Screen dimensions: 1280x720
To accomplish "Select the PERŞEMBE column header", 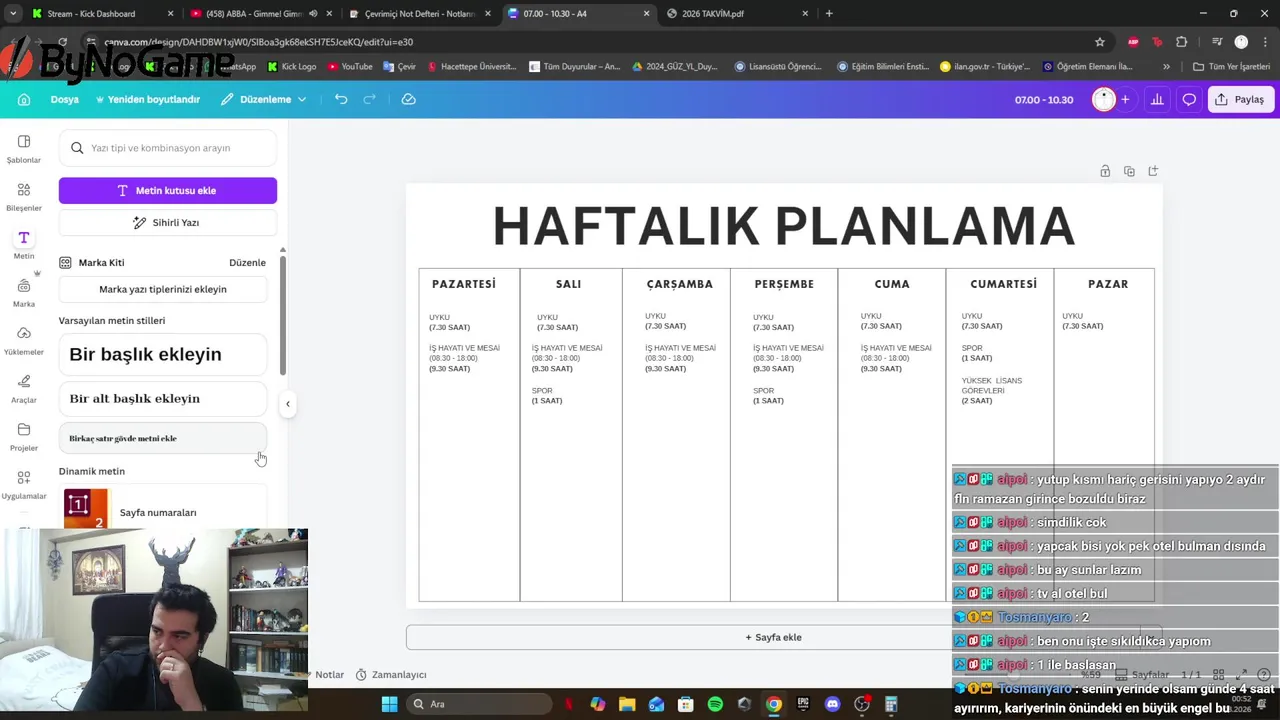I will click(x=784, y=284).
